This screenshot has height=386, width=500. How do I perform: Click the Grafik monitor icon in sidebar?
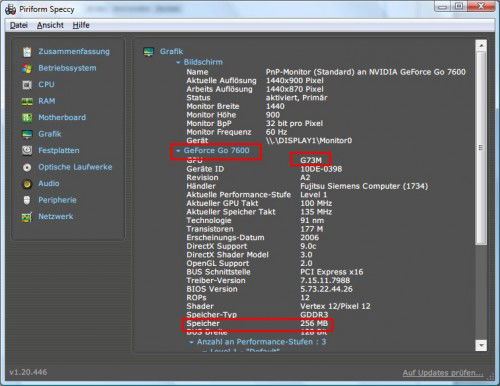[27, 134]
